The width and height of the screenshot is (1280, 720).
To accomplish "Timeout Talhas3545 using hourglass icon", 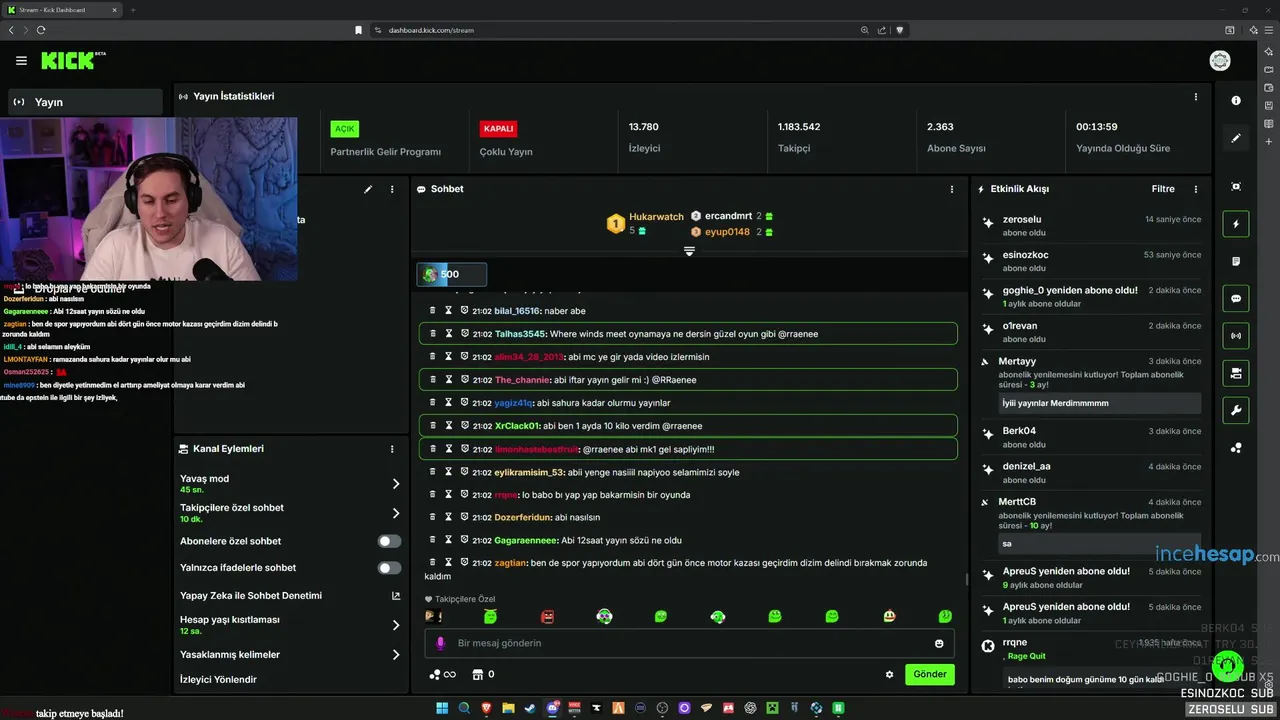I will click(449, 334).
